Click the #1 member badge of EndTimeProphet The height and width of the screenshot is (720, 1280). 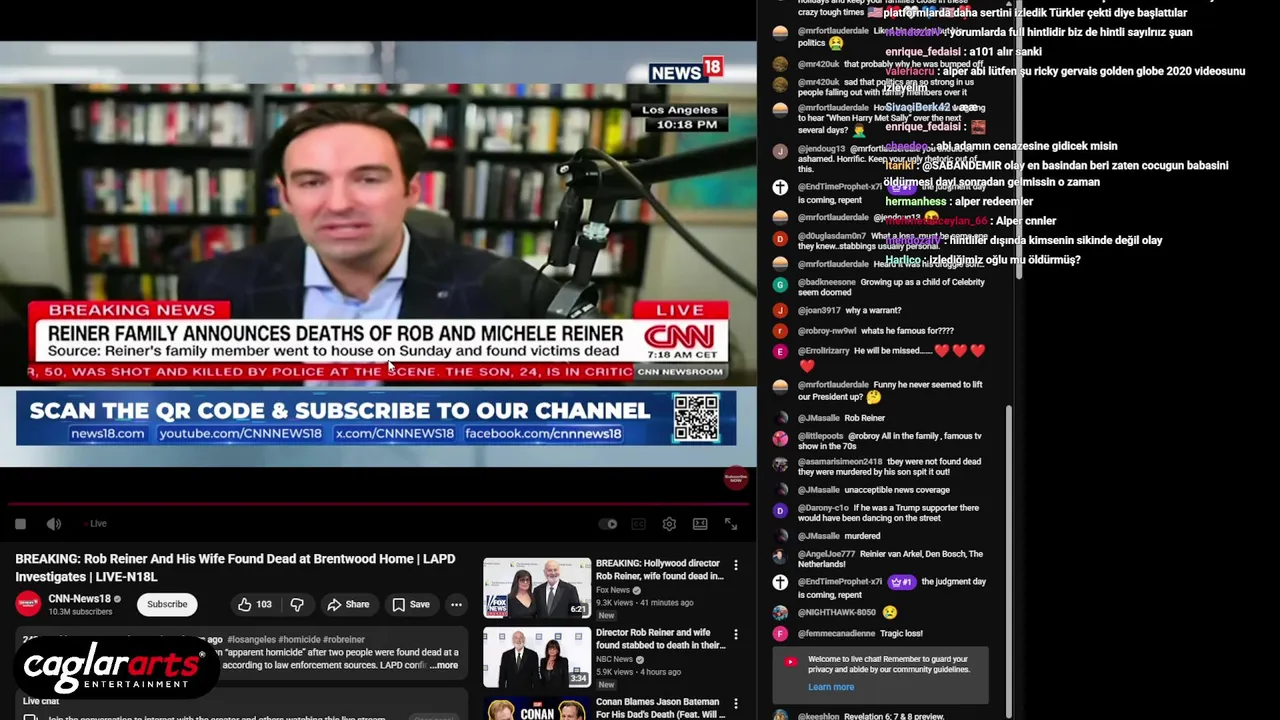[901, 582]
